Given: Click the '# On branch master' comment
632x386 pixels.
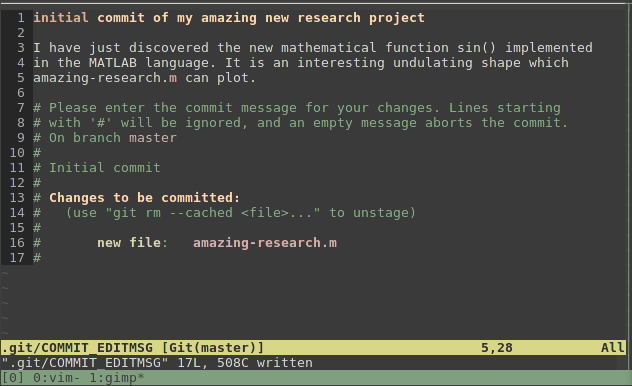Looking at the screenshot, I should (x=105, y=138).
